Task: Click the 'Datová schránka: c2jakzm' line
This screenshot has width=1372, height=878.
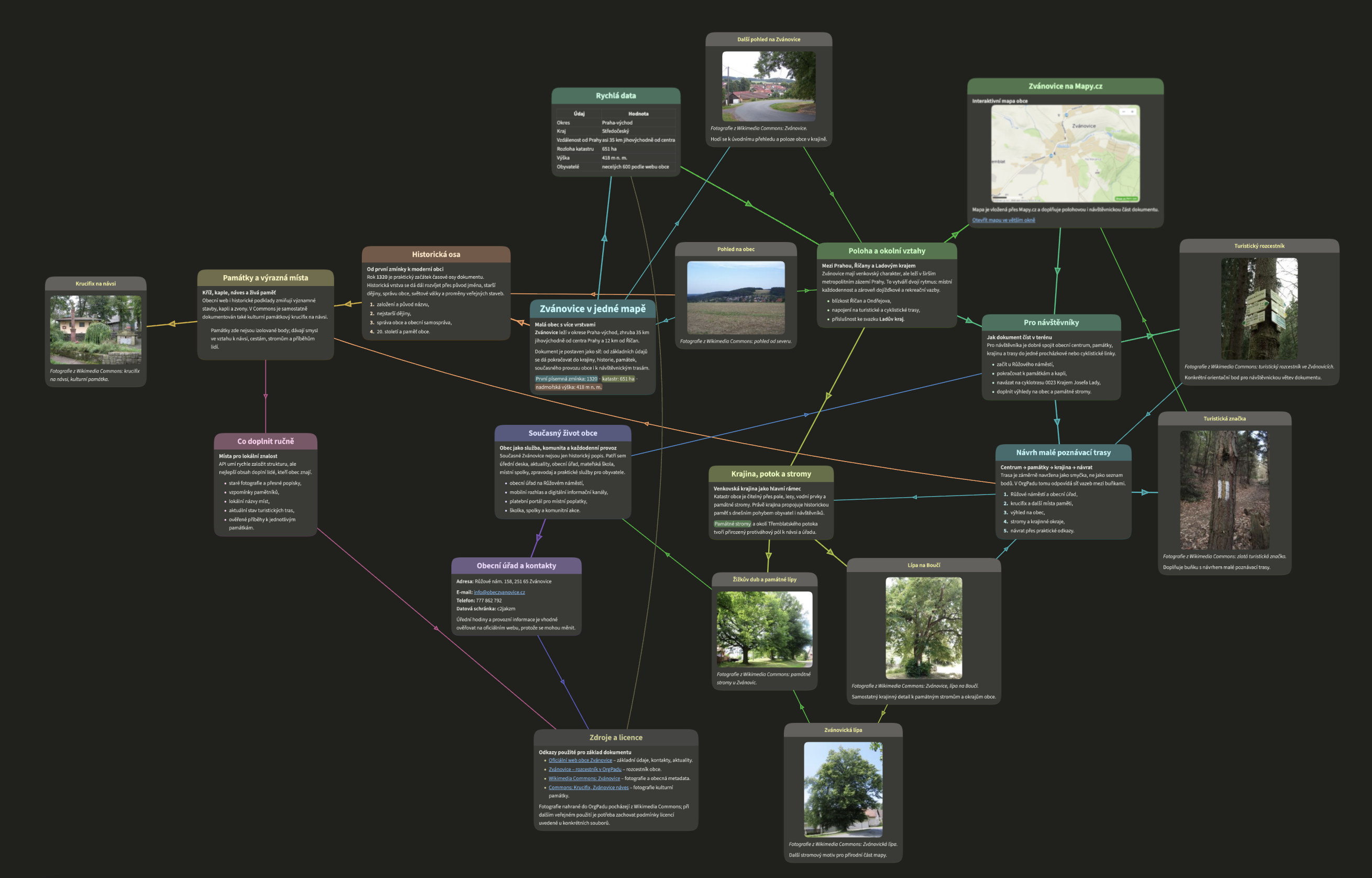Action: tap(485, 609)
